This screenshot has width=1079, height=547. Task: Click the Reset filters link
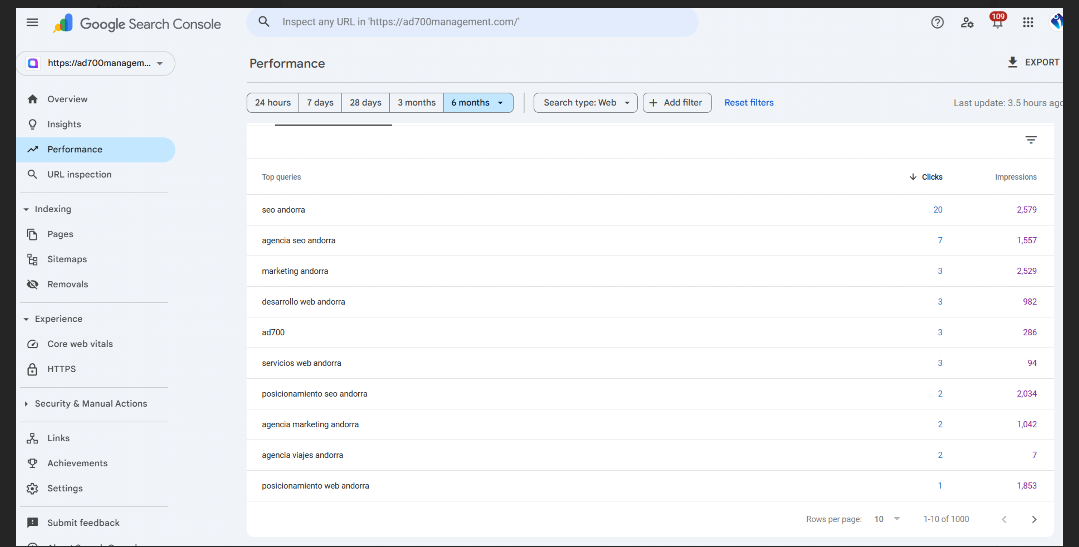click(x=749, y=103)
